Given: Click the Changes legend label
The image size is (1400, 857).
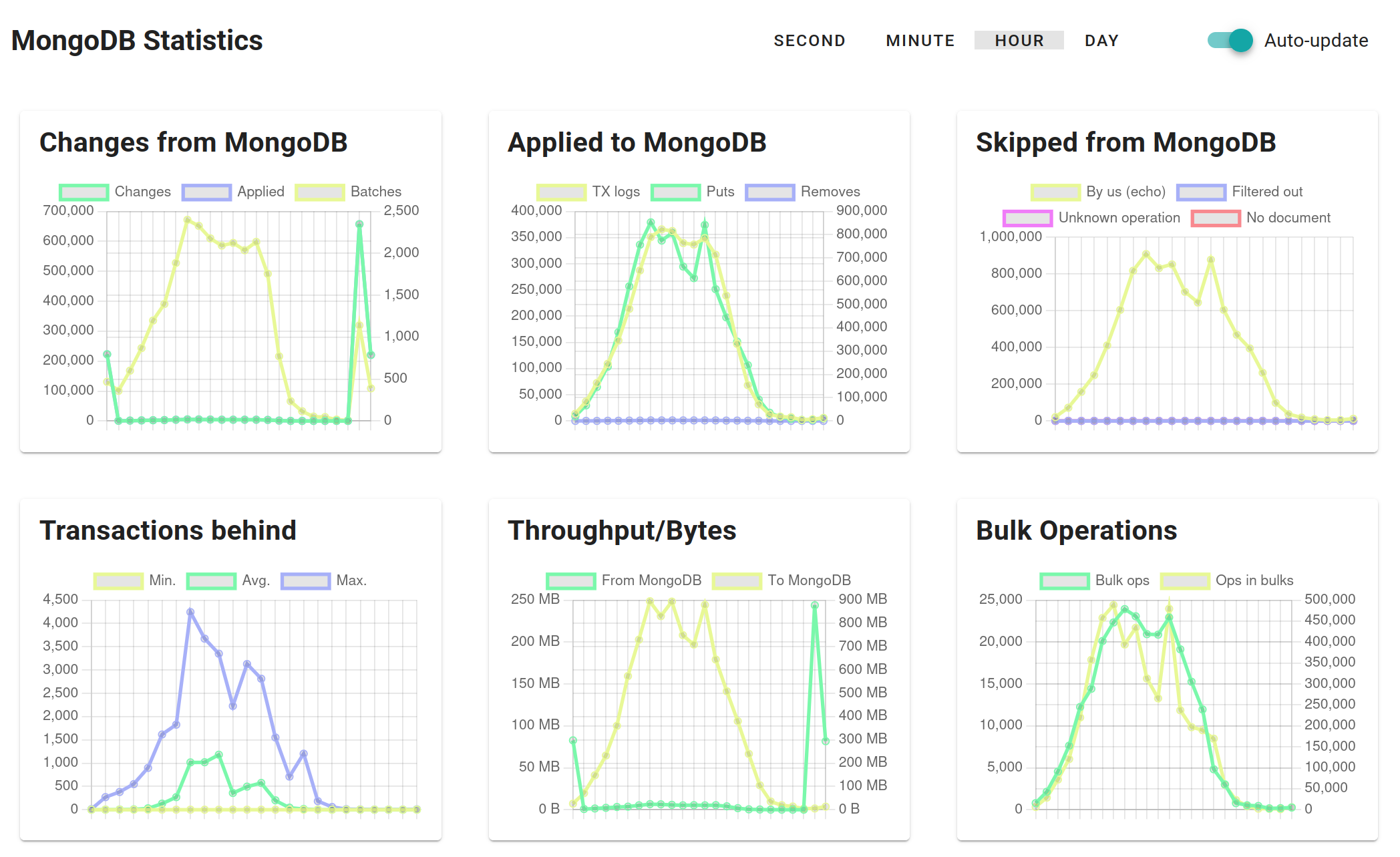Looking at the screenshot, I should pos(143,192).
